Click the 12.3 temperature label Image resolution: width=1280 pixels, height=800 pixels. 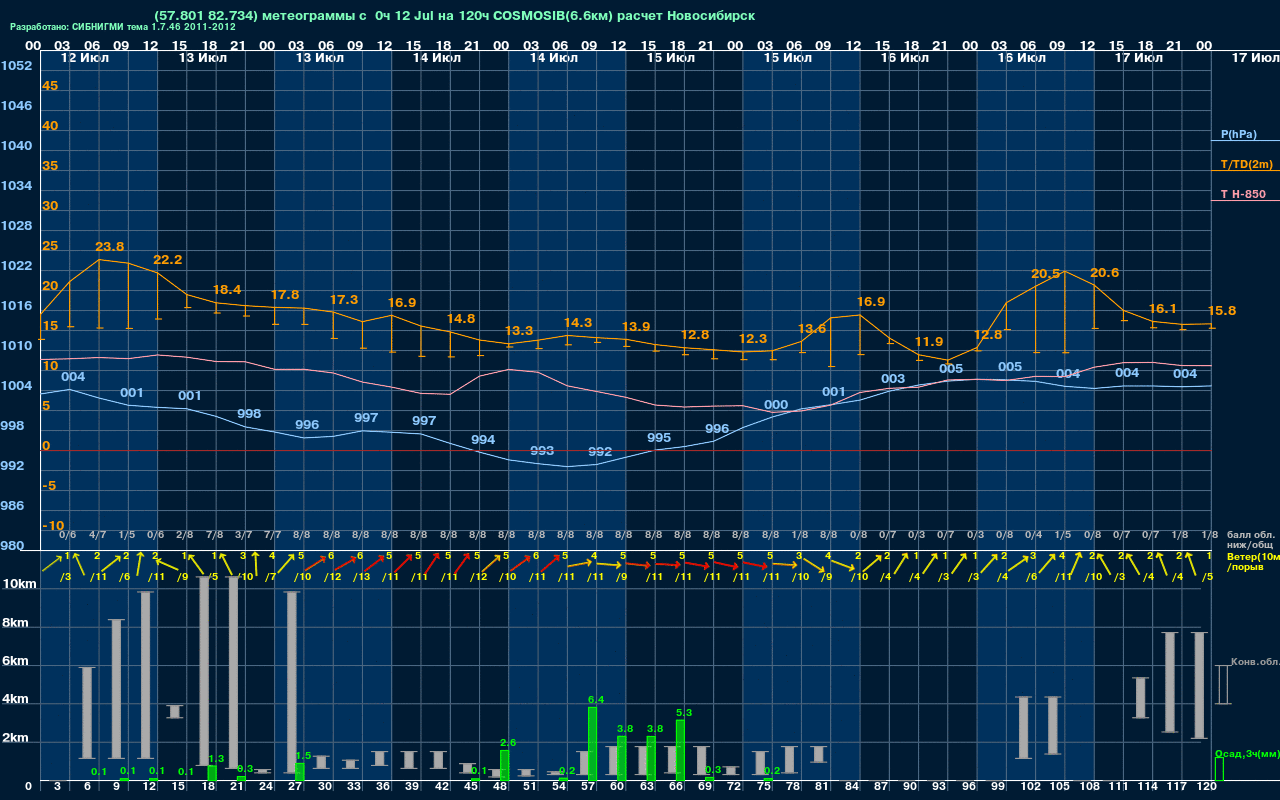point(752,339)
